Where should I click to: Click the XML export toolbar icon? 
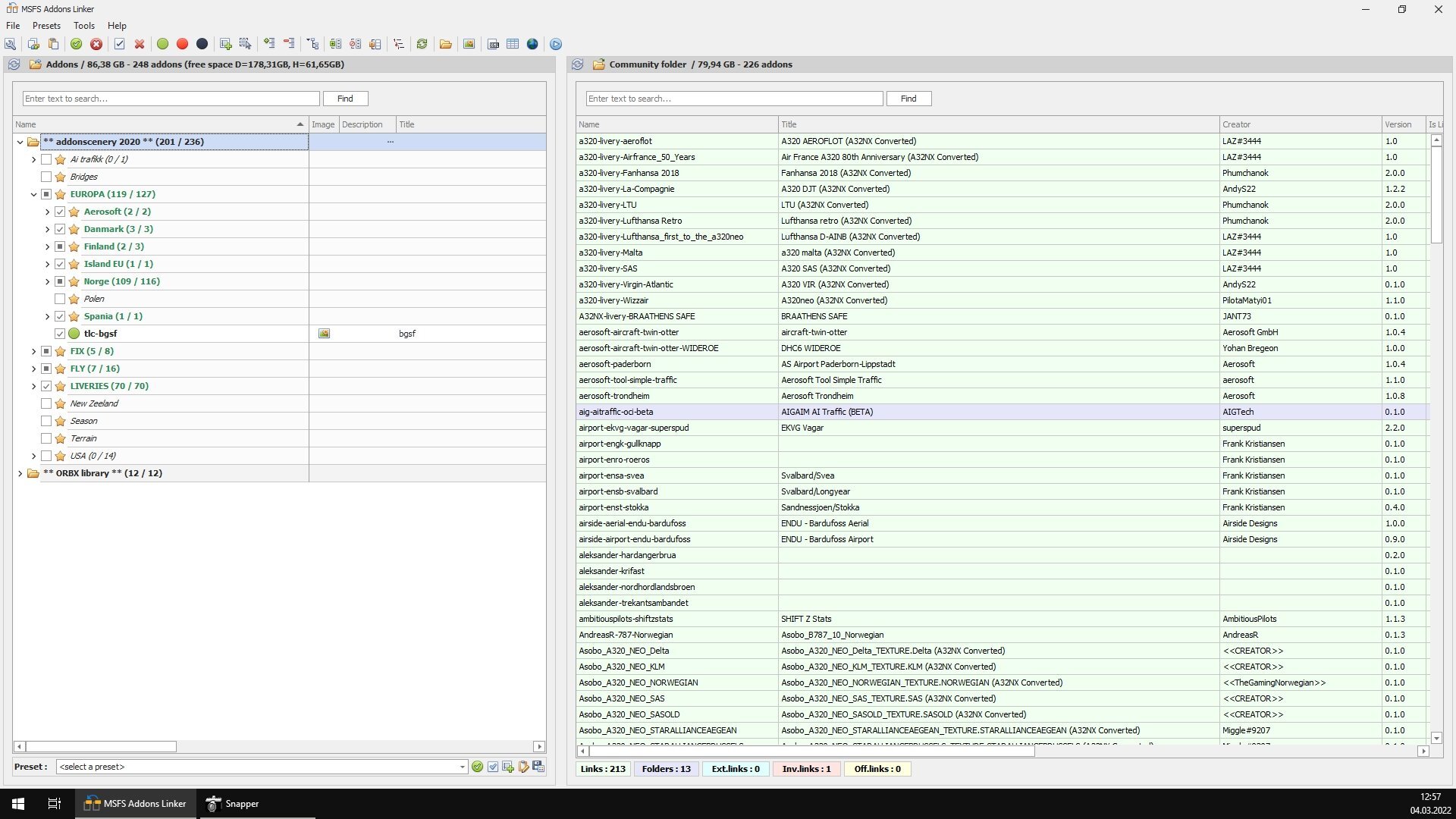click(x=493, y=44)
